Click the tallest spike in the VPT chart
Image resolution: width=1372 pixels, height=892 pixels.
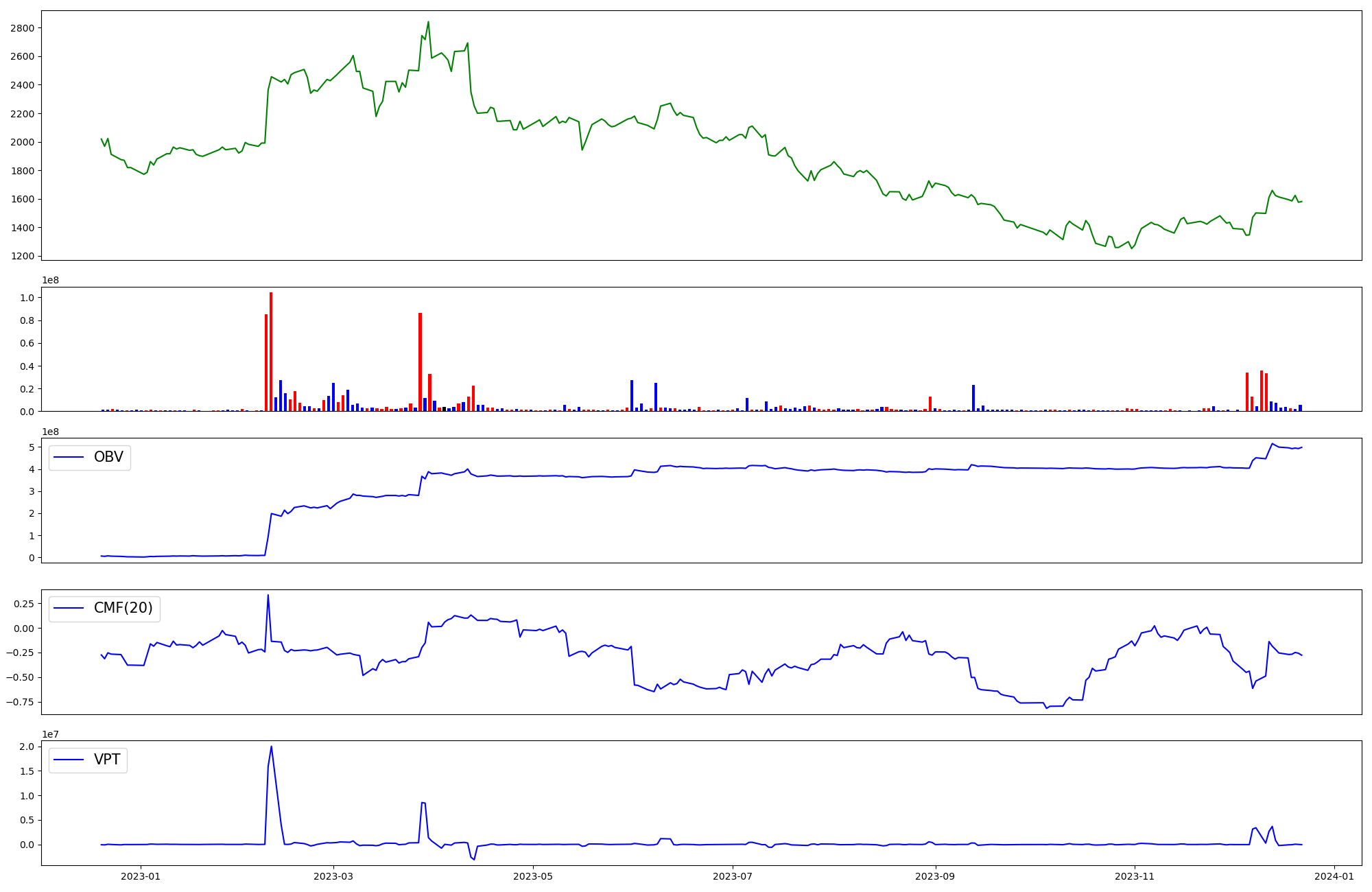[x=271, y=747]
